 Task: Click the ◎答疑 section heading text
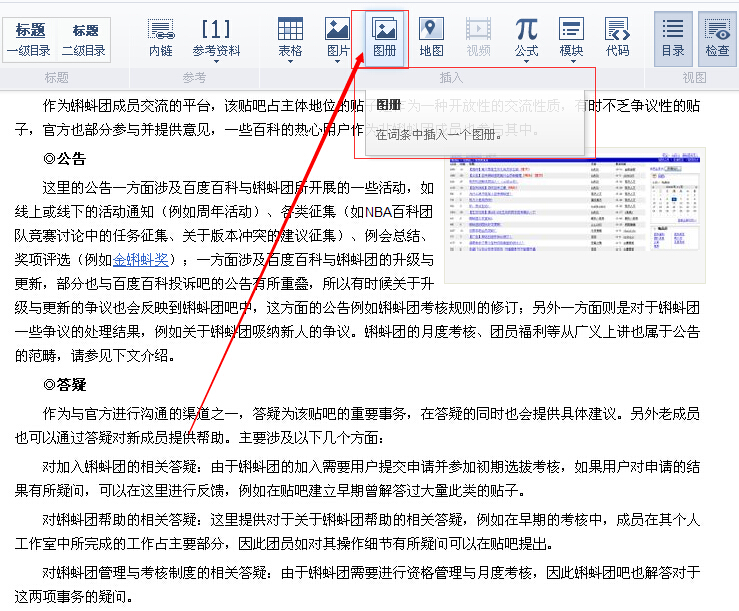tap(65, 384)
